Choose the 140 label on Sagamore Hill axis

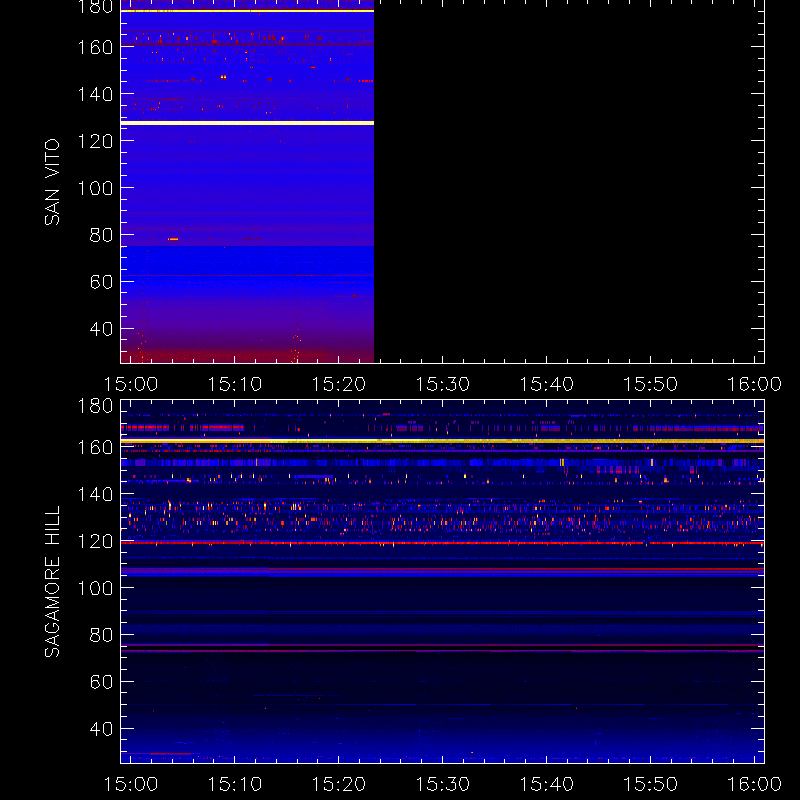click(x=95, y=494)
